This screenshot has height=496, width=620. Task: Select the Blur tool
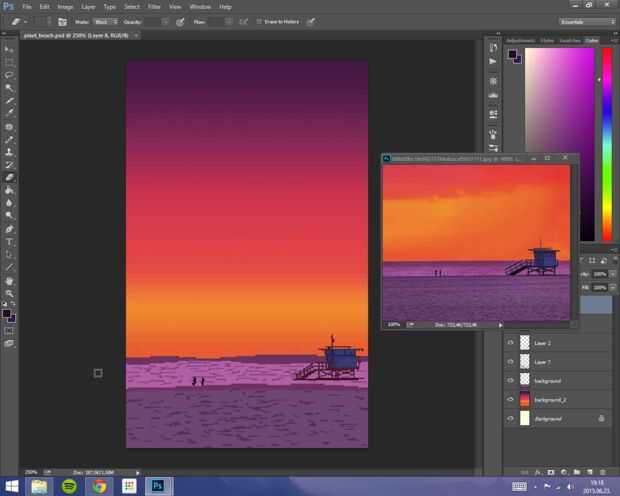pyautogui.click(x=9, y=203)
